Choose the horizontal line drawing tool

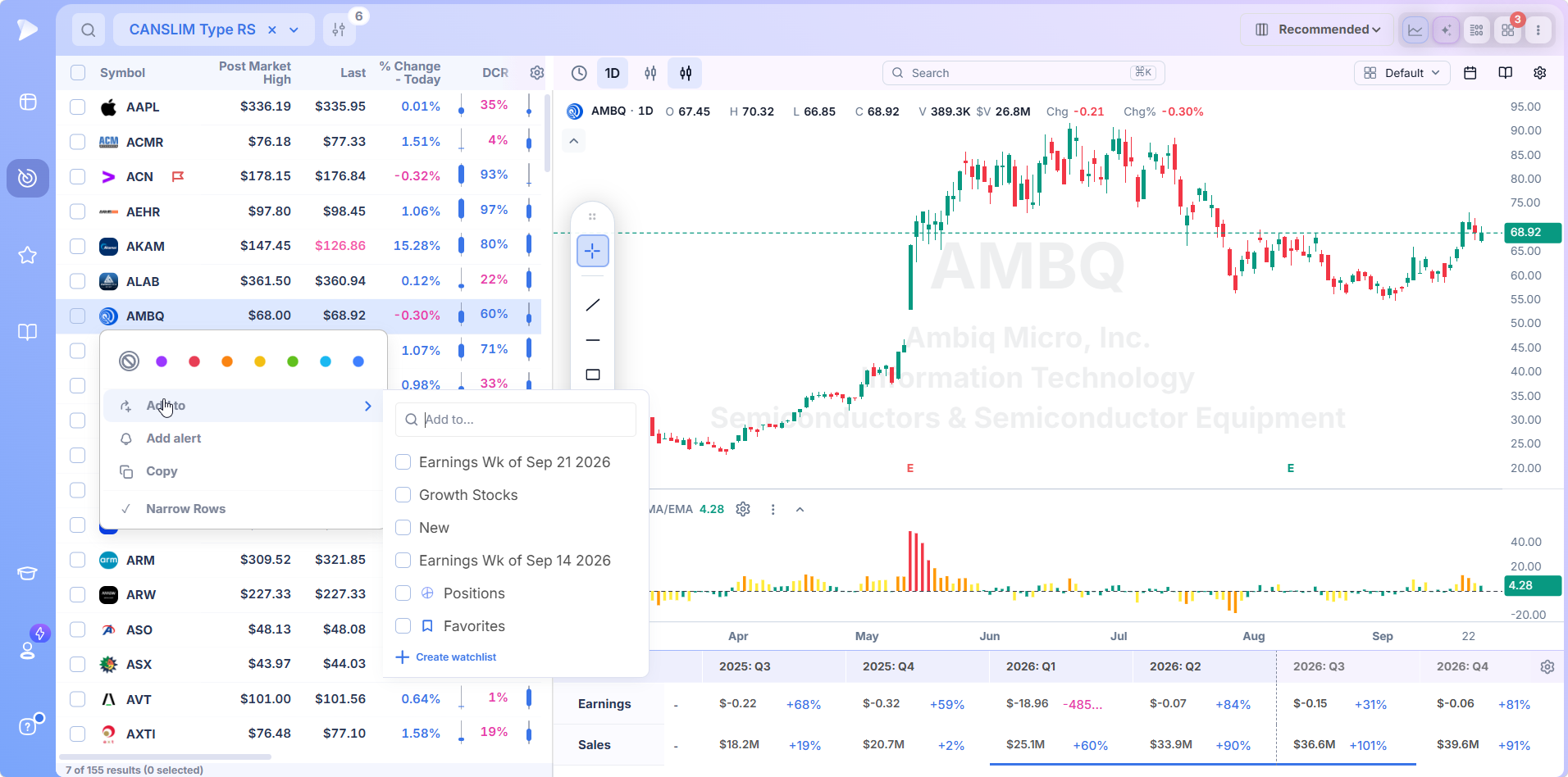[593, 340]
